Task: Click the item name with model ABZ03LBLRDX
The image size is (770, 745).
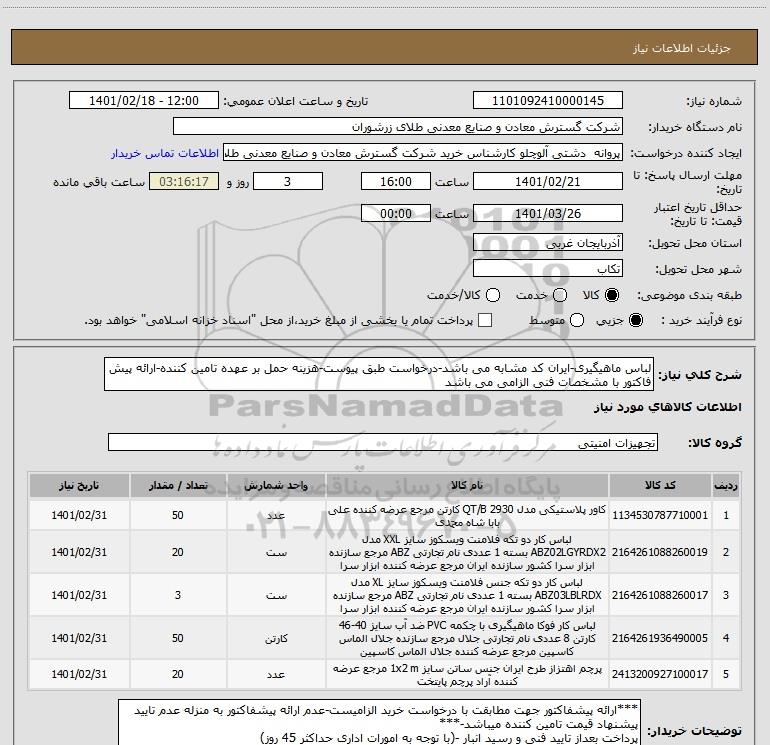Action: (x=467, y=595)
